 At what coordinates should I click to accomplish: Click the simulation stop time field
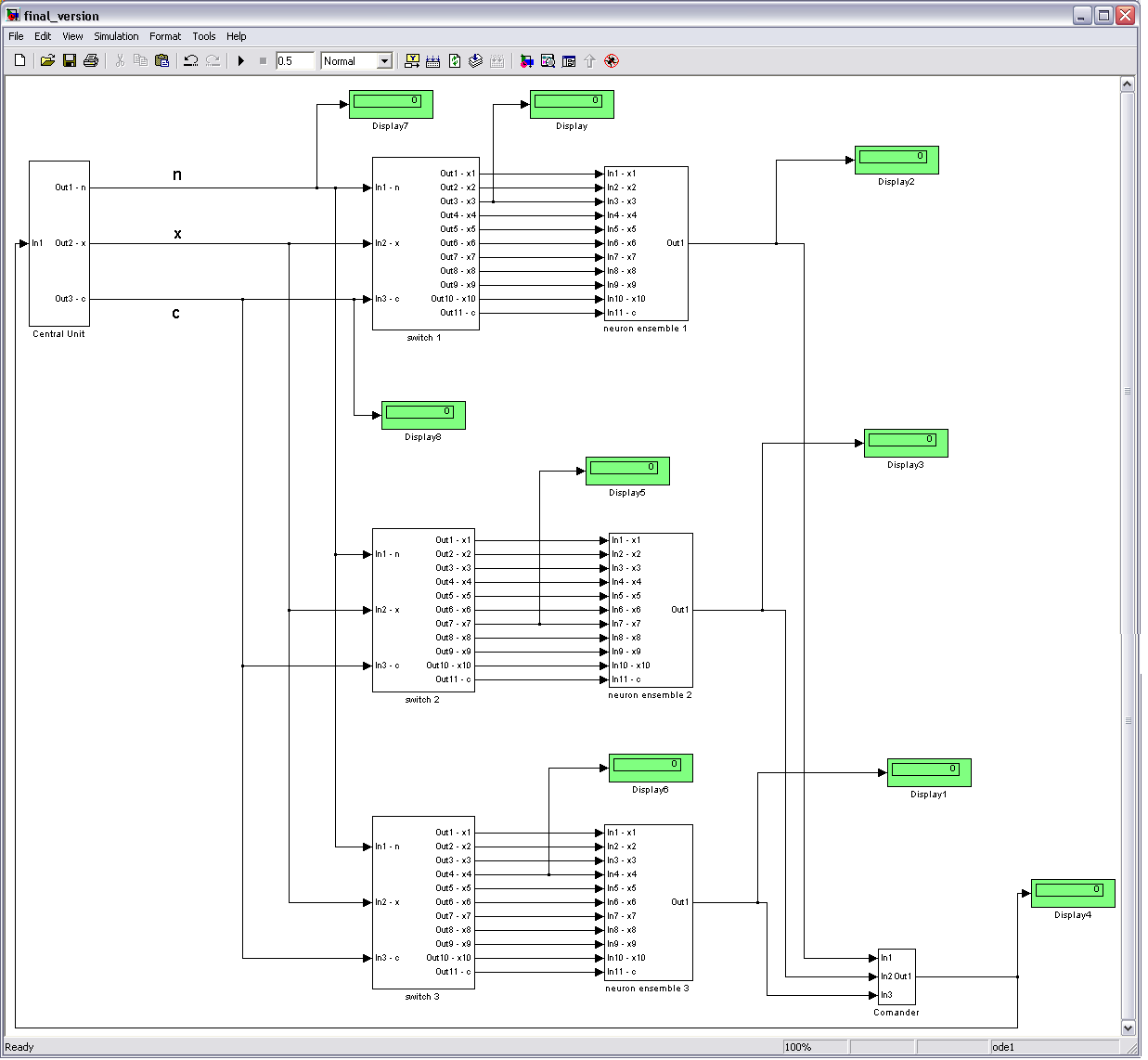click(x=295, y=61)
